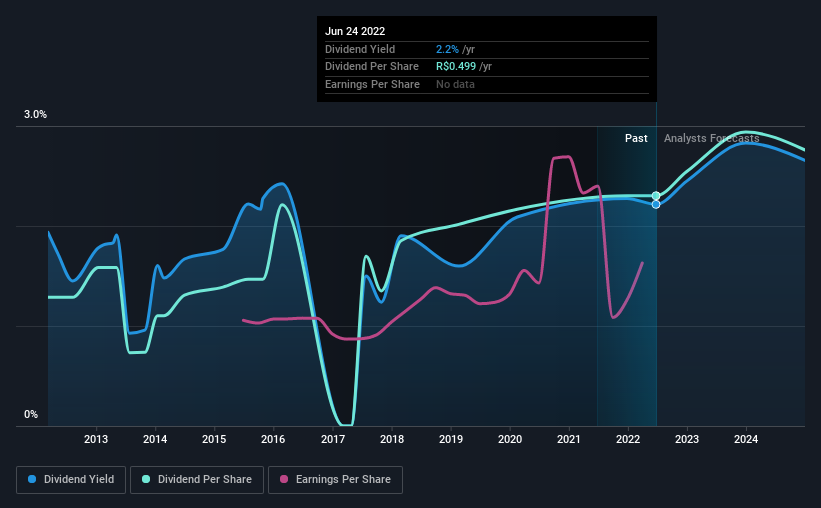Click the 2016 x-axis label
The height and width of the screenshot is (508, 821).
click(273, 439)
